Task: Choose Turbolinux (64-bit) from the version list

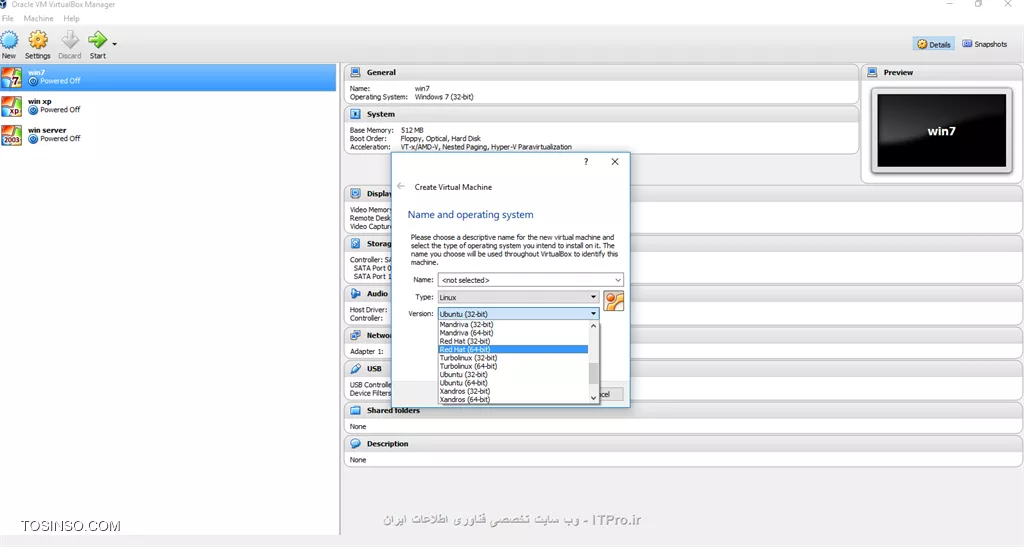Action: click(513, 366)
